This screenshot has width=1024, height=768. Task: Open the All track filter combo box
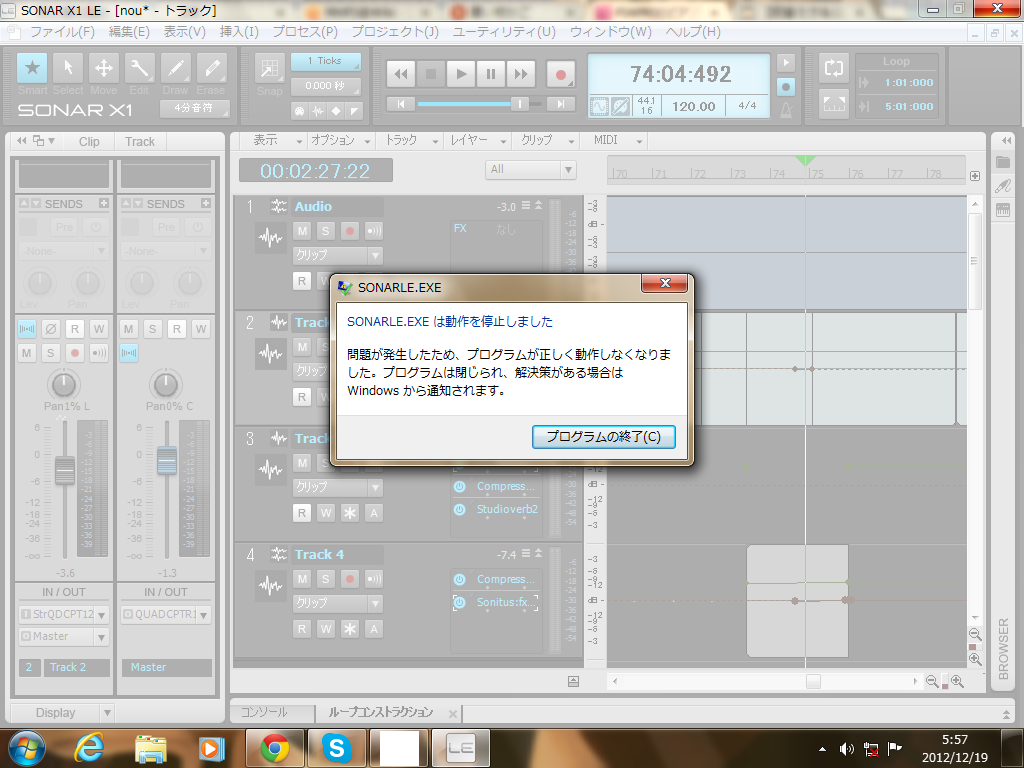tap(530, 170)
